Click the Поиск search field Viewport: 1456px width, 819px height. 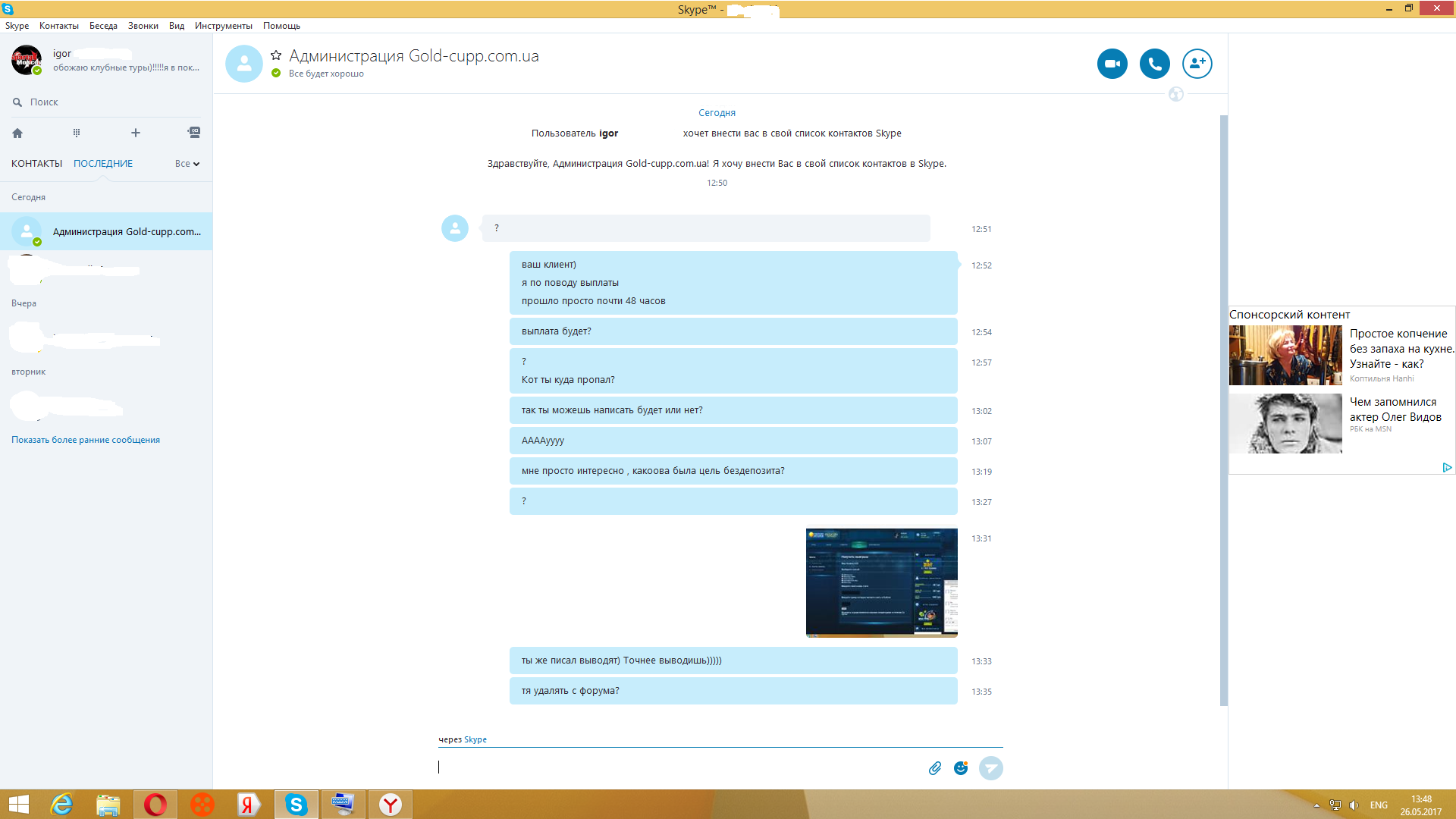[106, 102]
